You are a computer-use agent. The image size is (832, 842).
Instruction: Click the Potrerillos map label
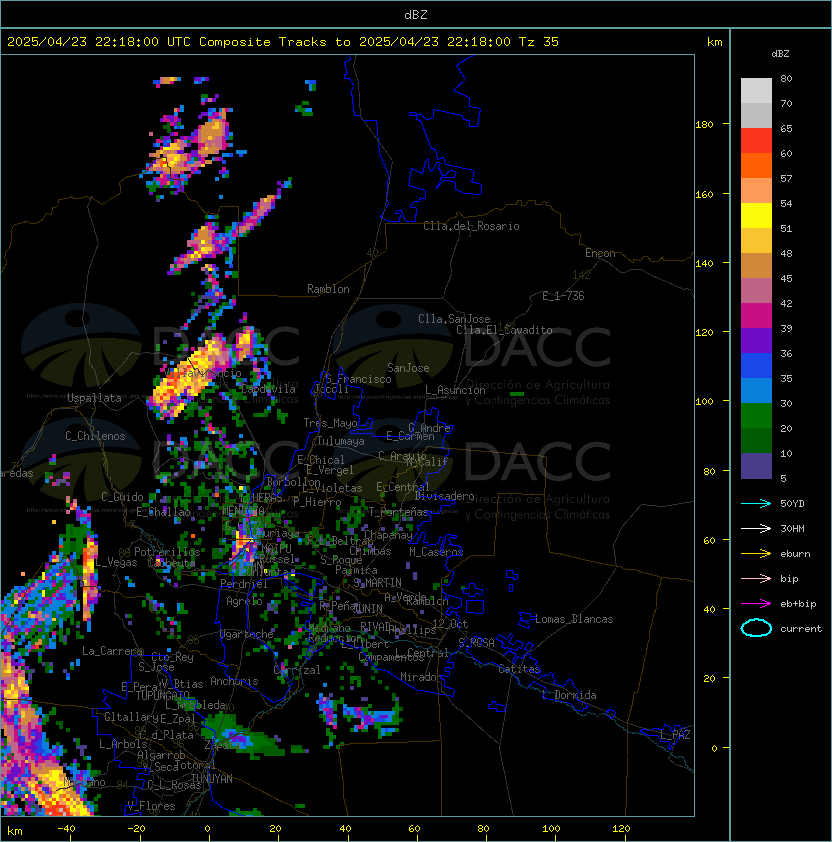coord(167,552)
